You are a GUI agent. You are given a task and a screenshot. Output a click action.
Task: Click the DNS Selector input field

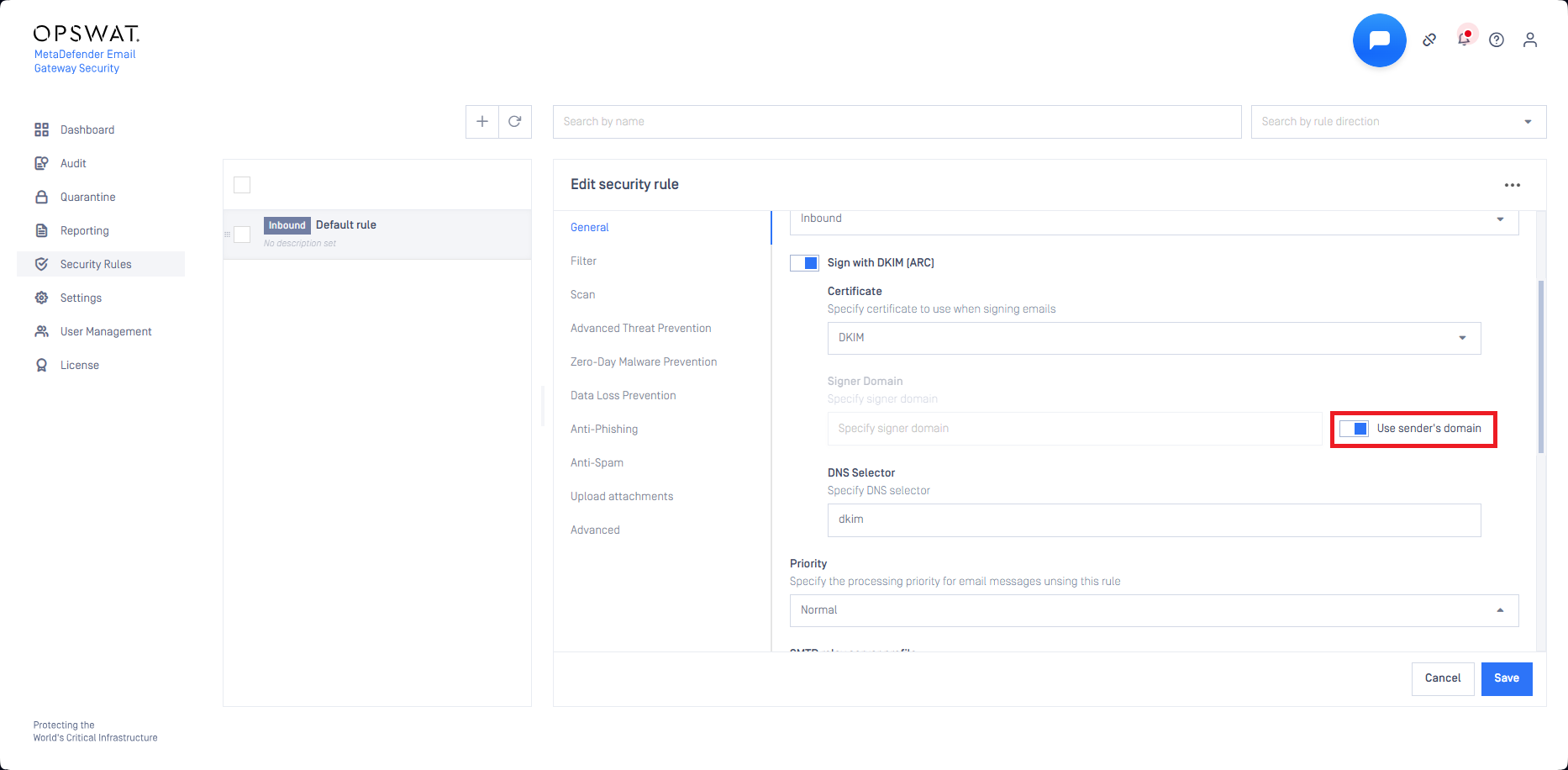click(1154, 519)
